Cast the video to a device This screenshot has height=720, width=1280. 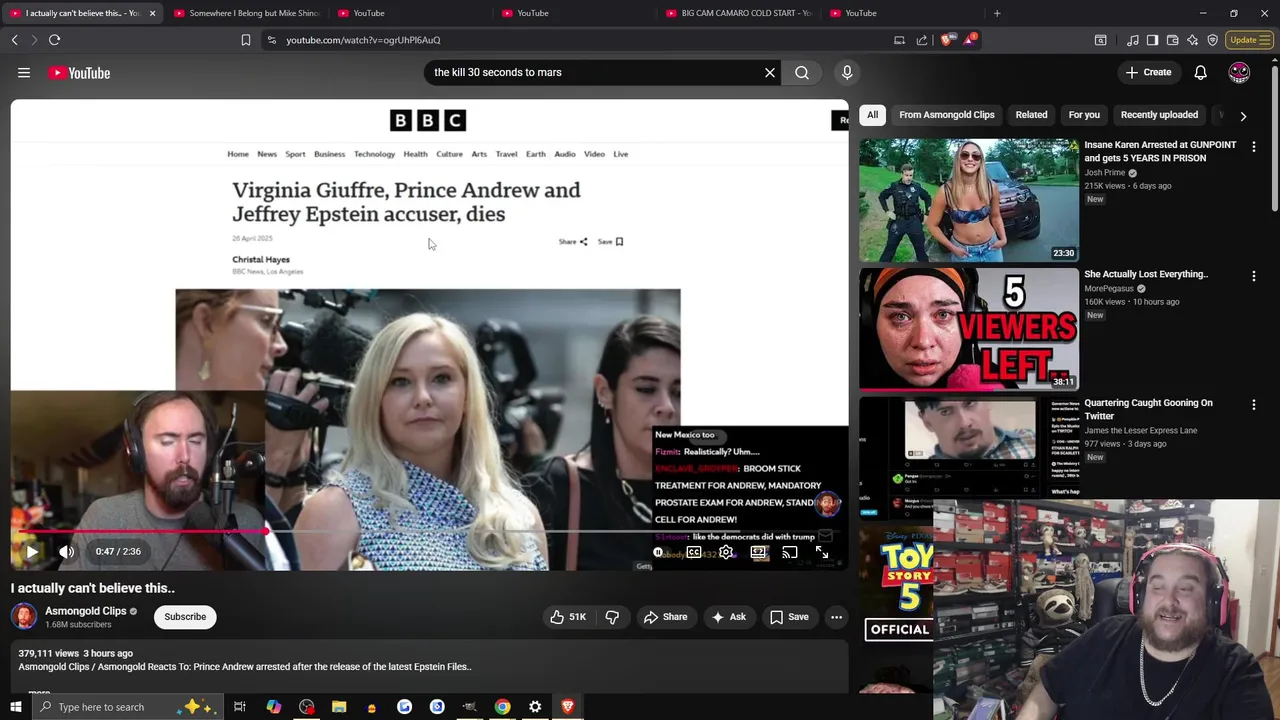(790, 552)
